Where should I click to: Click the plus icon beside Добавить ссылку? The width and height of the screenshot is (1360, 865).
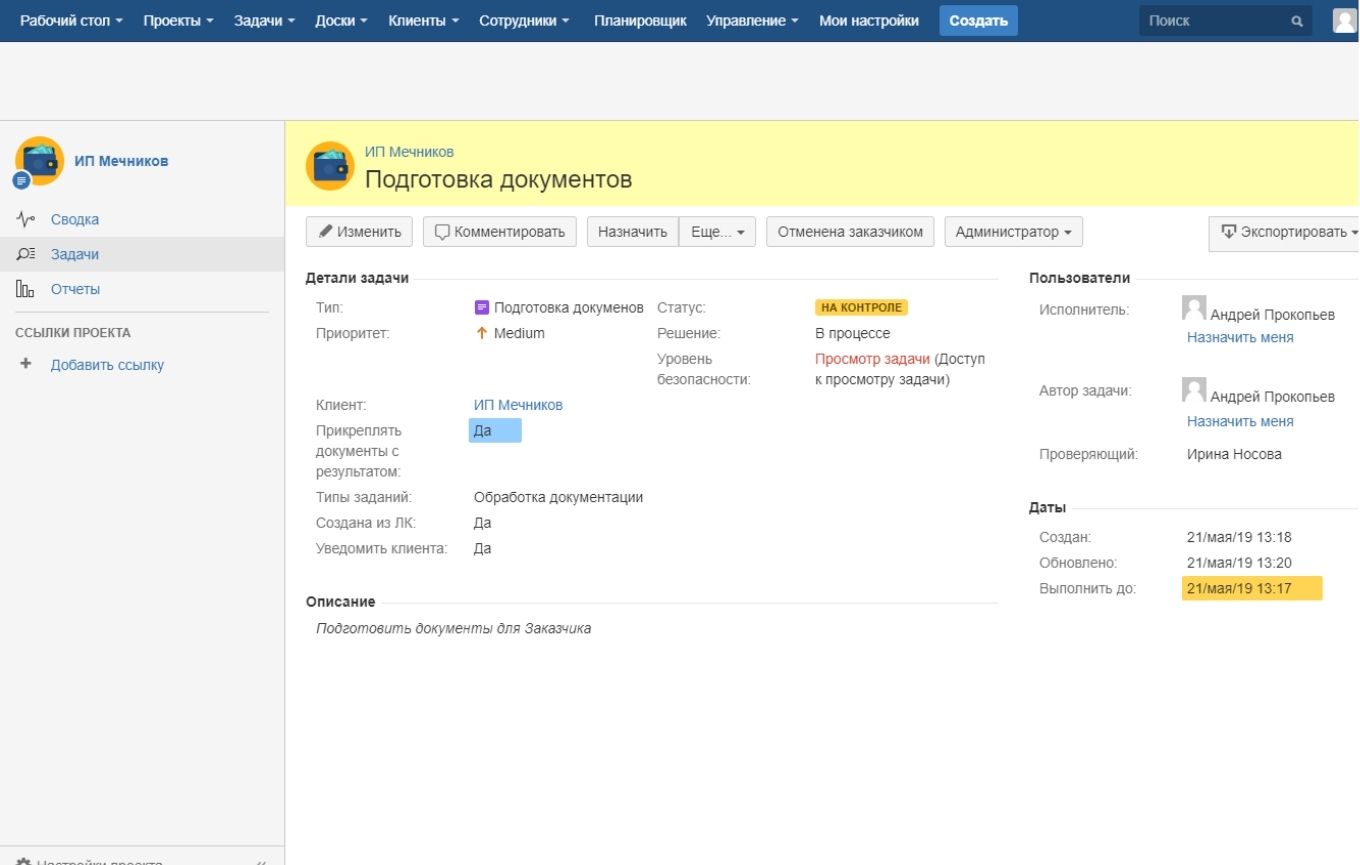pos(26,365)
